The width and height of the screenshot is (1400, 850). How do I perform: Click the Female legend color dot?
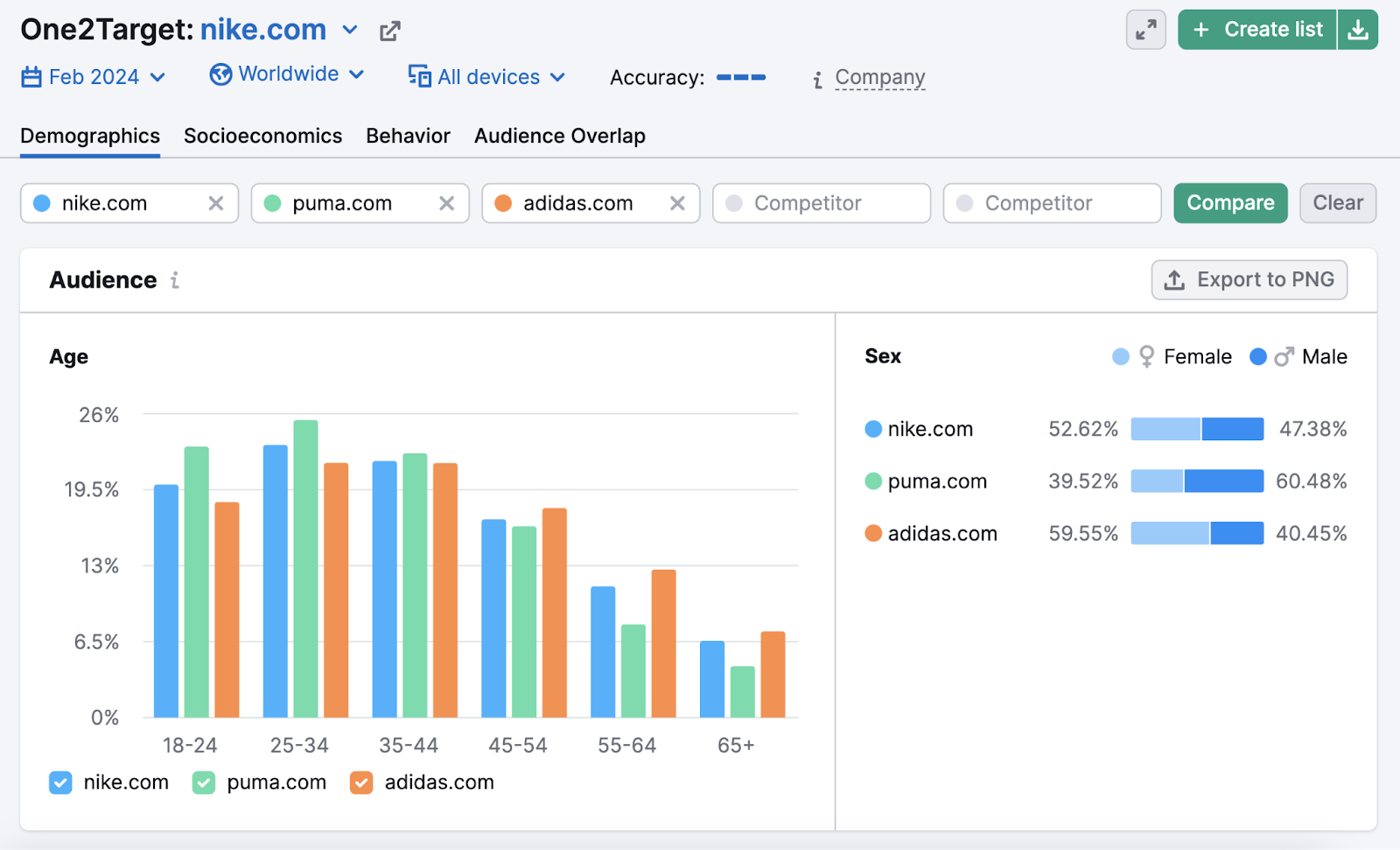click(1120, 356)
